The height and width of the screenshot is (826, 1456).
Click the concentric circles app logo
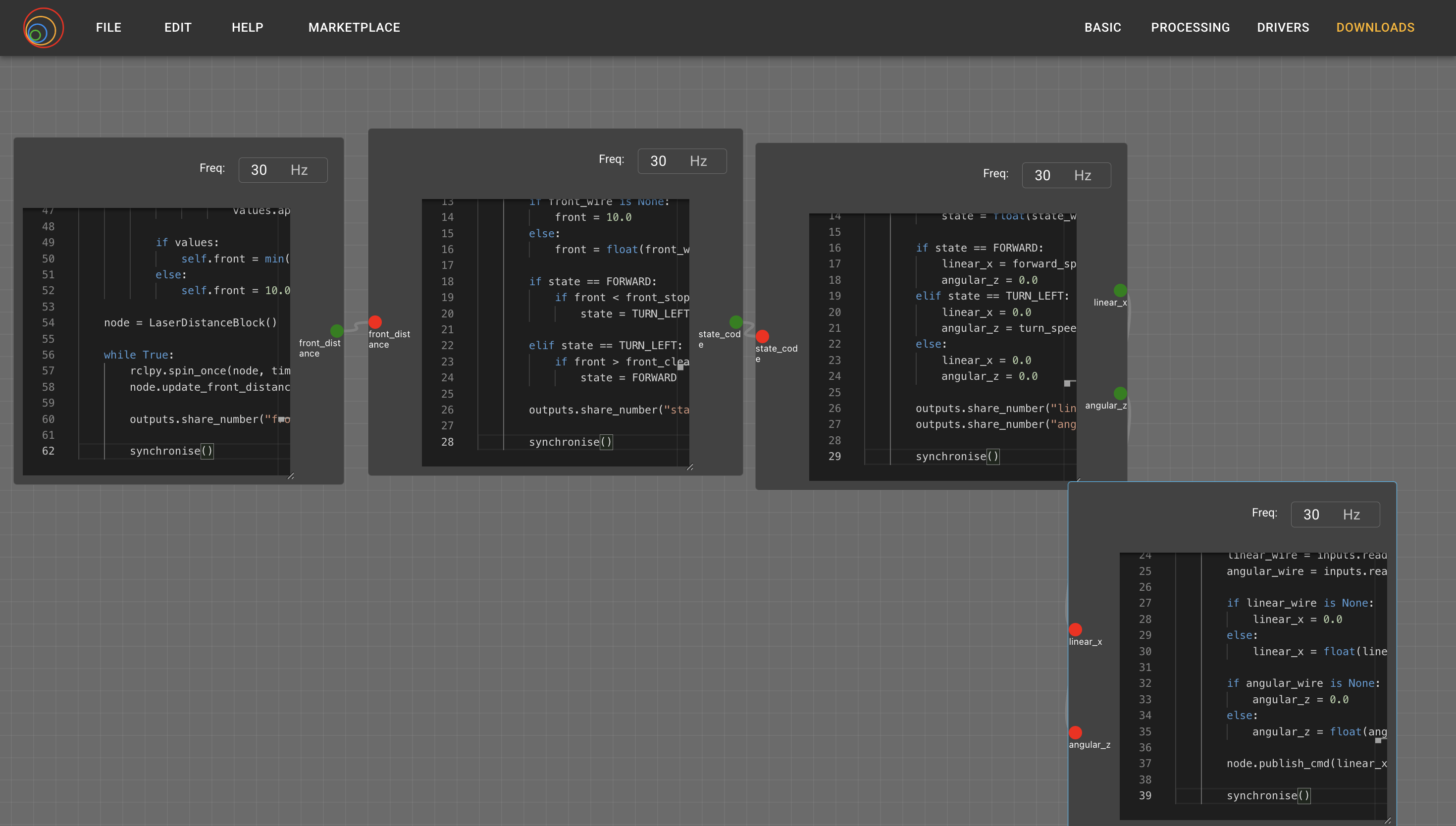pos(44,28)
